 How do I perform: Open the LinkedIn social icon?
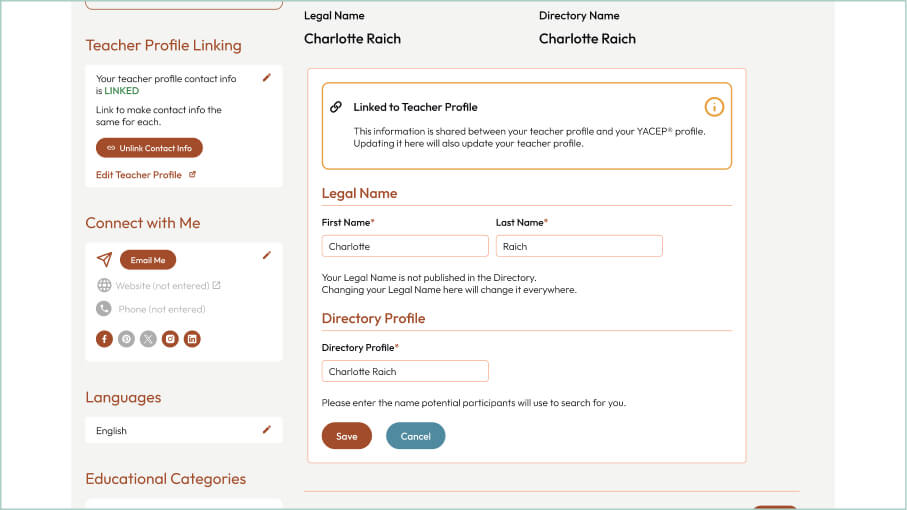(192, 339)
